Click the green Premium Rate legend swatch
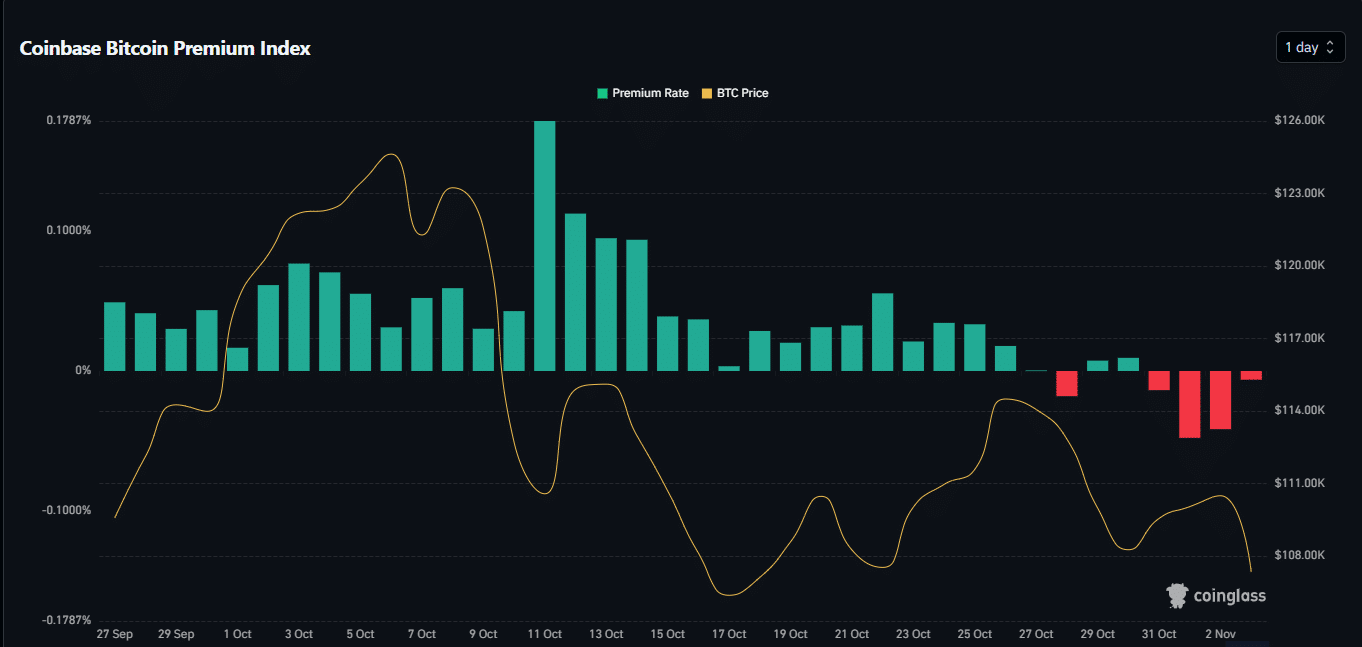Viewport: 1362px width, 647px height. 602,93
